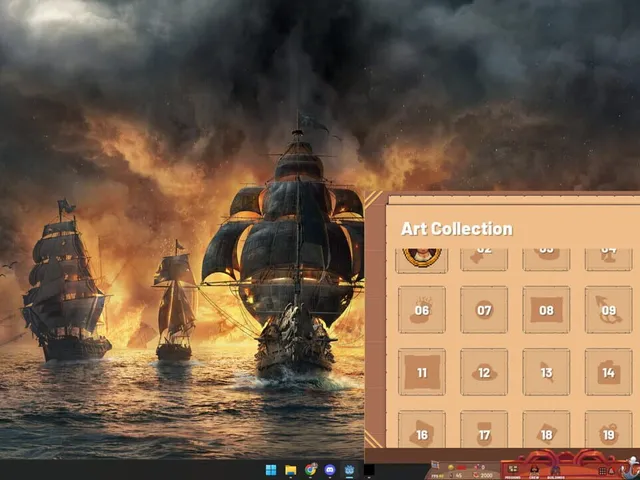
Task: Choose art collection slot 12
Action: pyautogui.click(x=484, y=372)
